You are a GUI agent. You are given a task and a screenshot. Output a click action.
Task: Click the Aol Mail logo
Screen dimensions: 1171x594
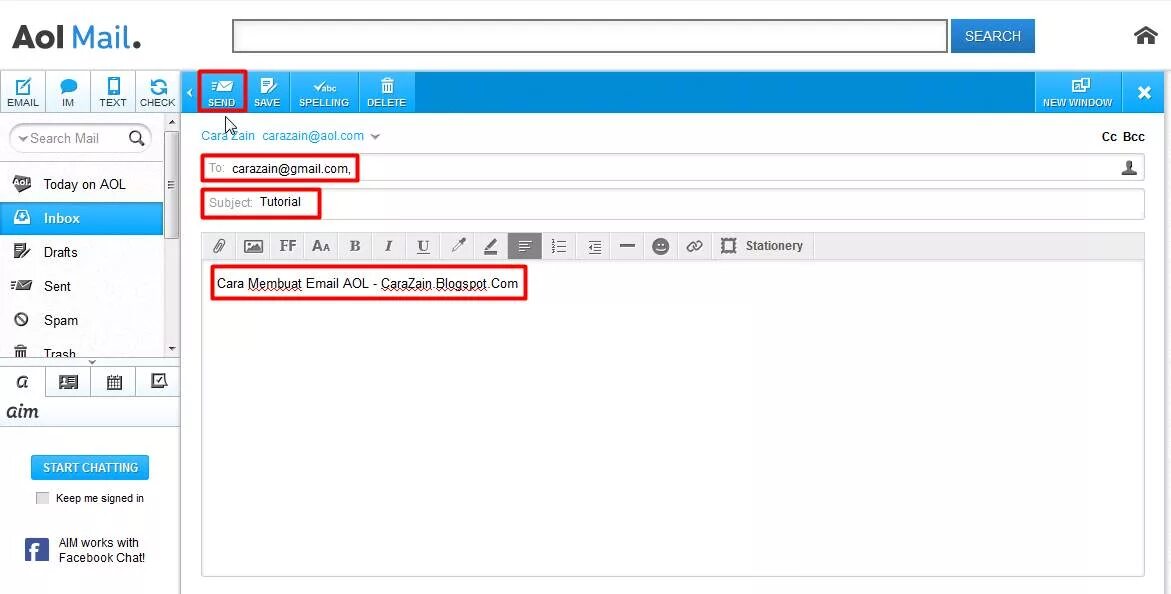tap(76, 36)
